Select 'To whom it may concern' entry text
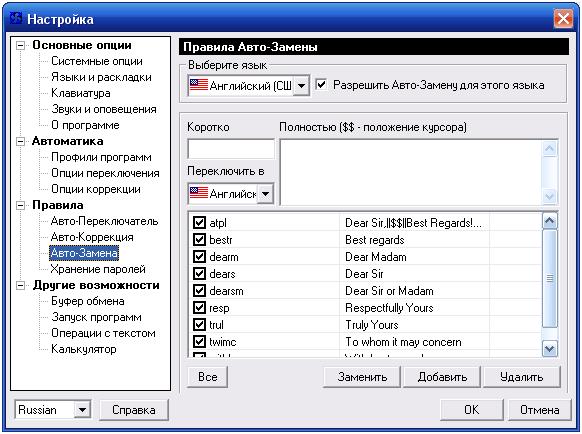582x434 pixels. (x=403, y=342)
